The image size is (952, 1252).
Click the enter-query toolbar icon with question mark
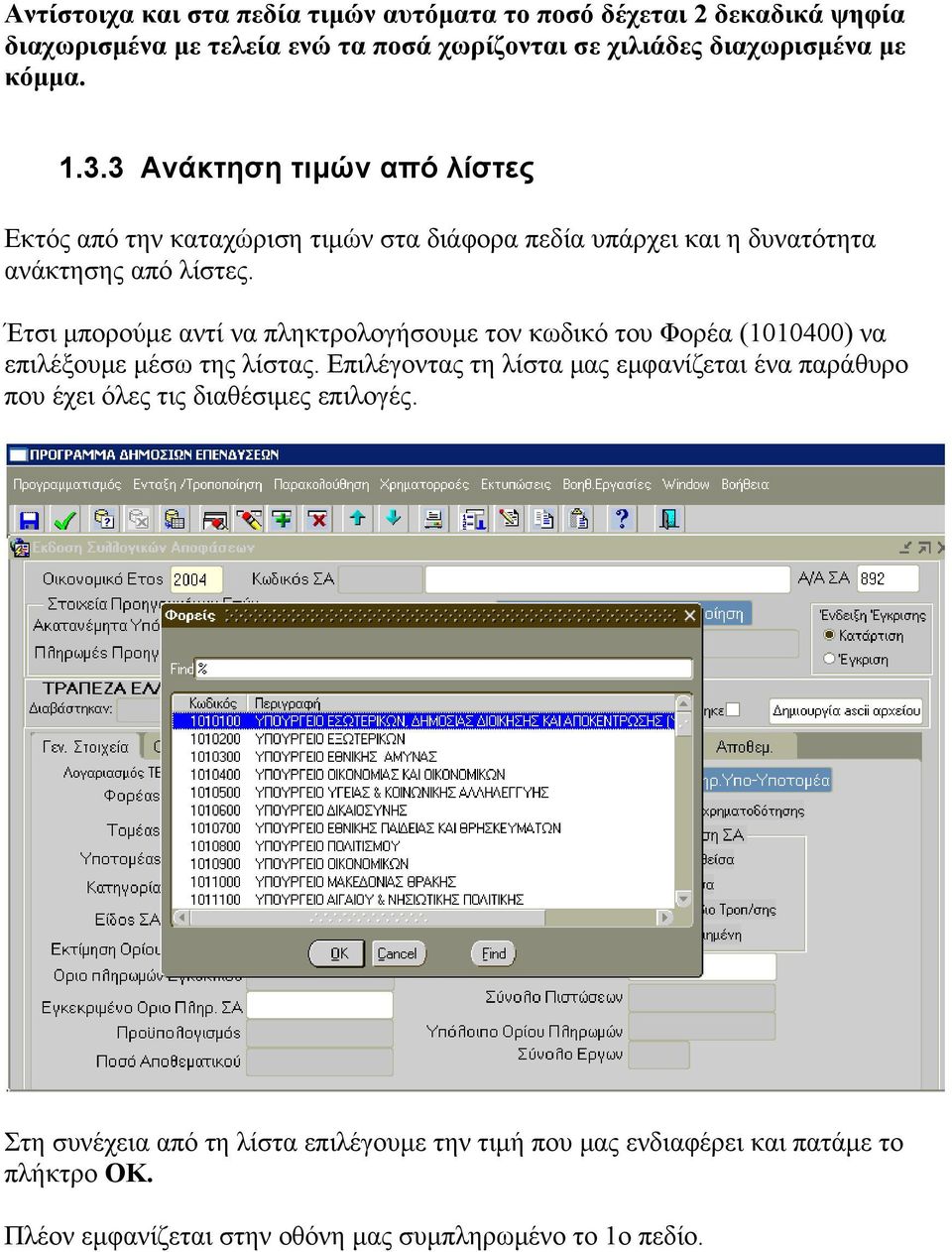point(104,519)
